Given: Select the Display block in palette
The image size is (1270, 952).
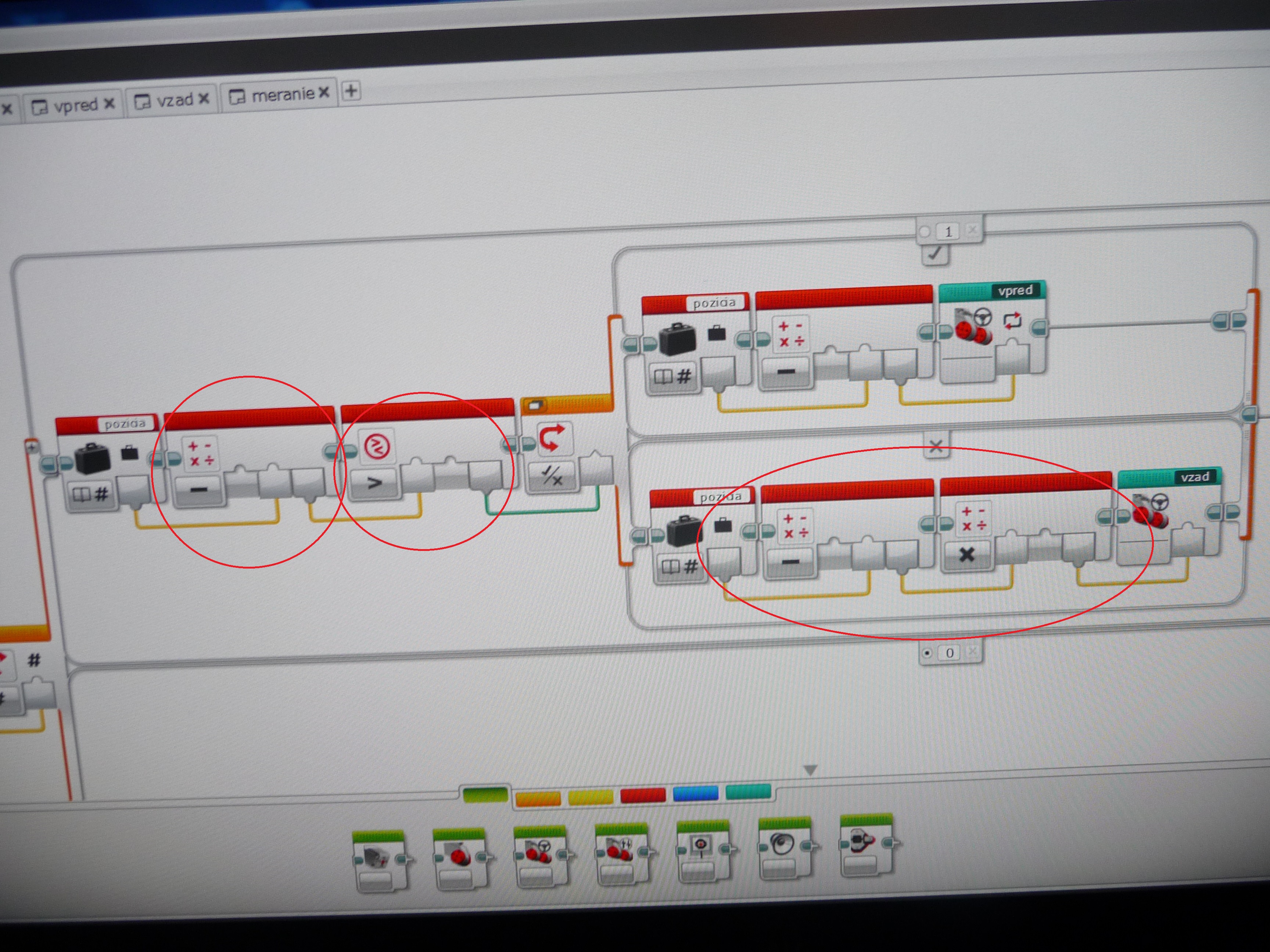Looking at the screenshot, I should pyautogui.click(x=702, y=848).
